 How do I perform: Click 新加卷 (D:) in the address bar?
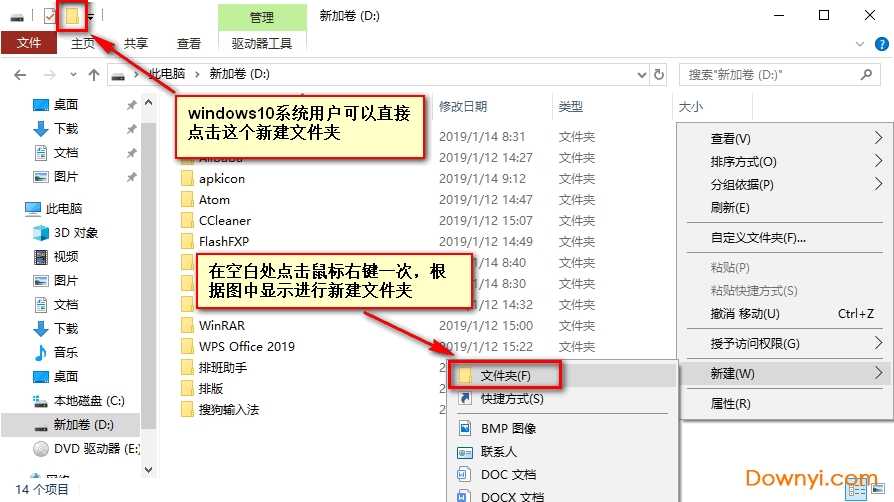239,74
